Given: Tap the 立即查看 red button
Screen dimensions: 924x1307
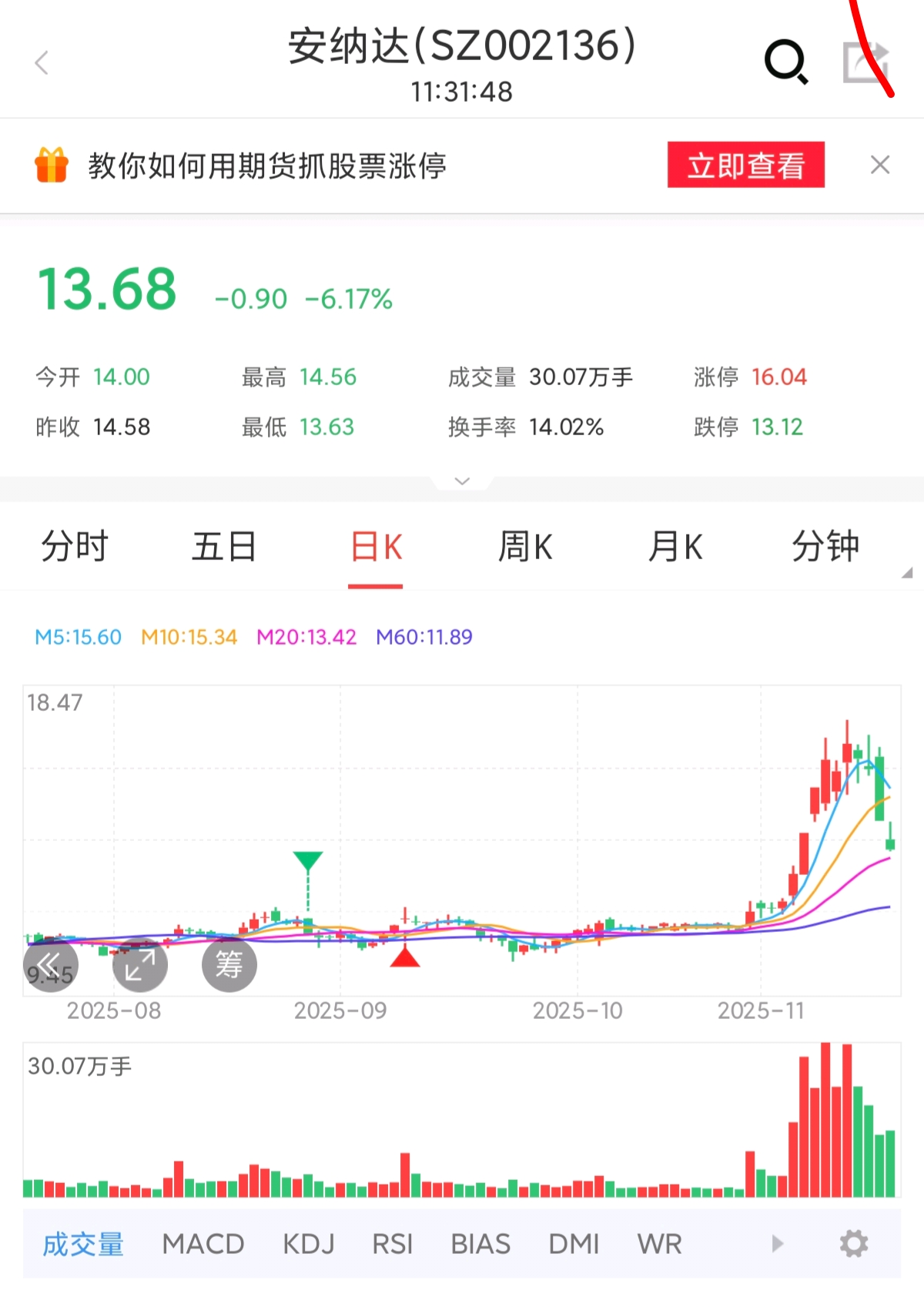Looking at the screenshot, I should 746,165.
